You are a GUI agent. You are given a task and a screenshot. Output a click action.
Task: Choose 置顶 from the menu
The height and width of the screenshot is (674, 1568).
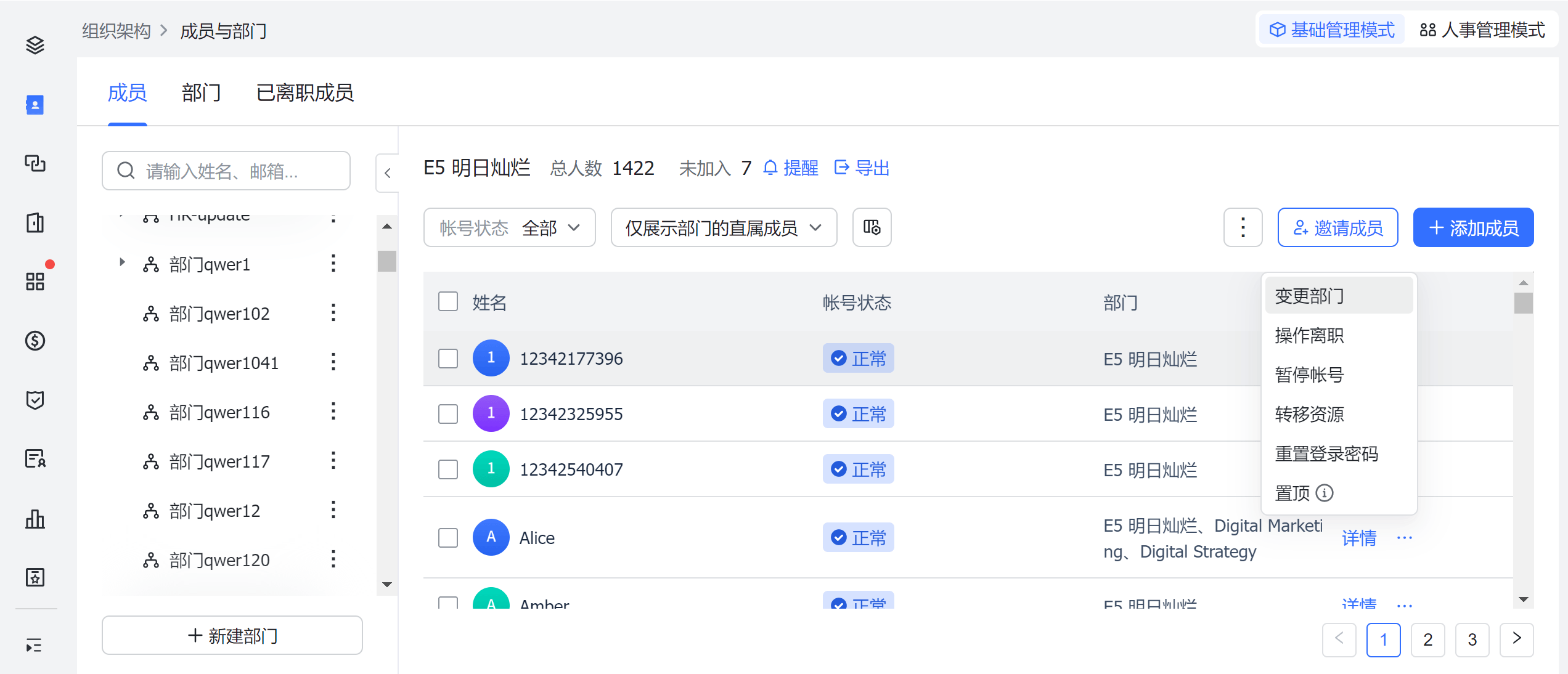(x=1339, y=493)
